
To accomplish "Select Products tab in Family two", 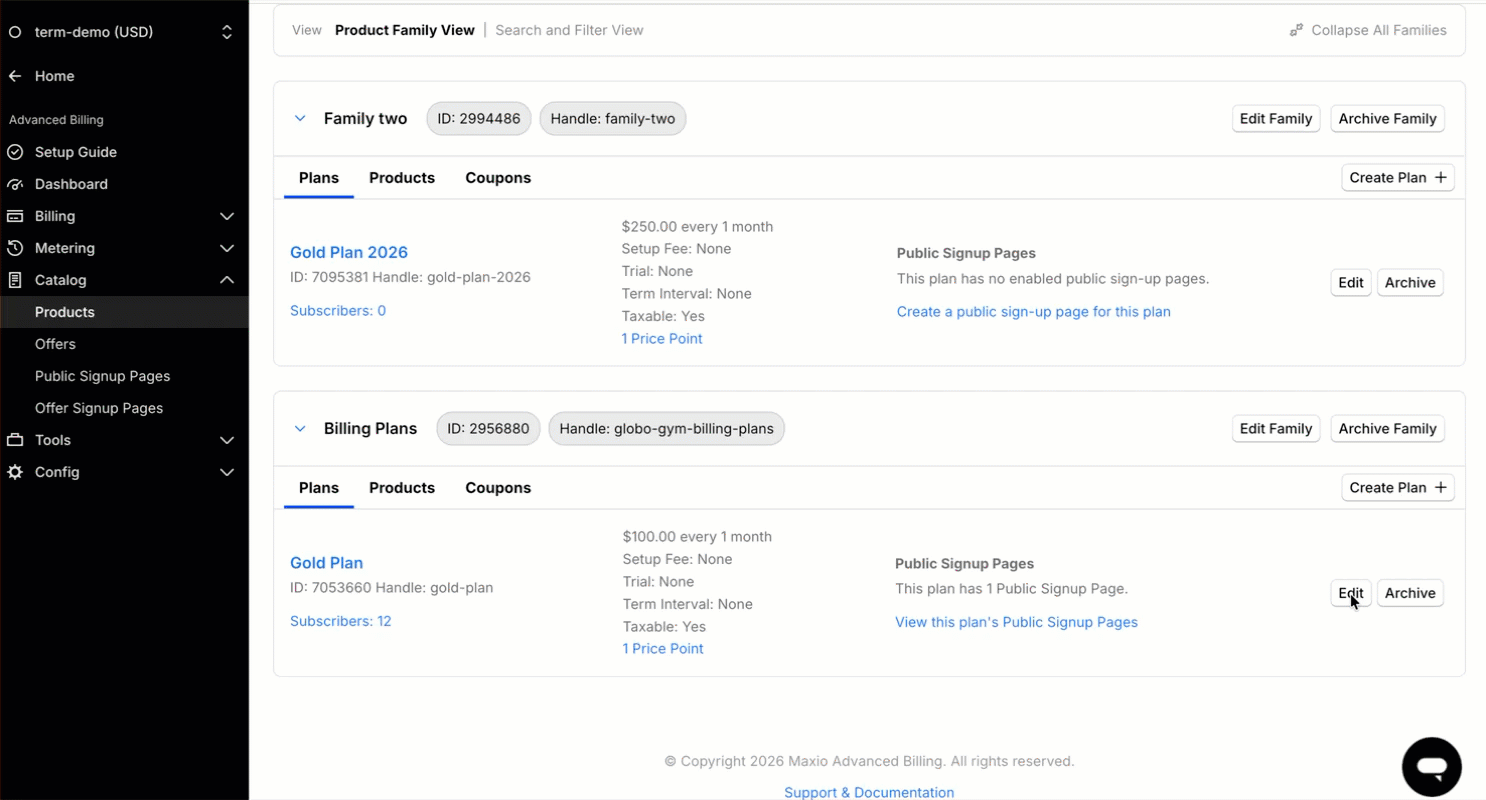I will coord(402,178).
